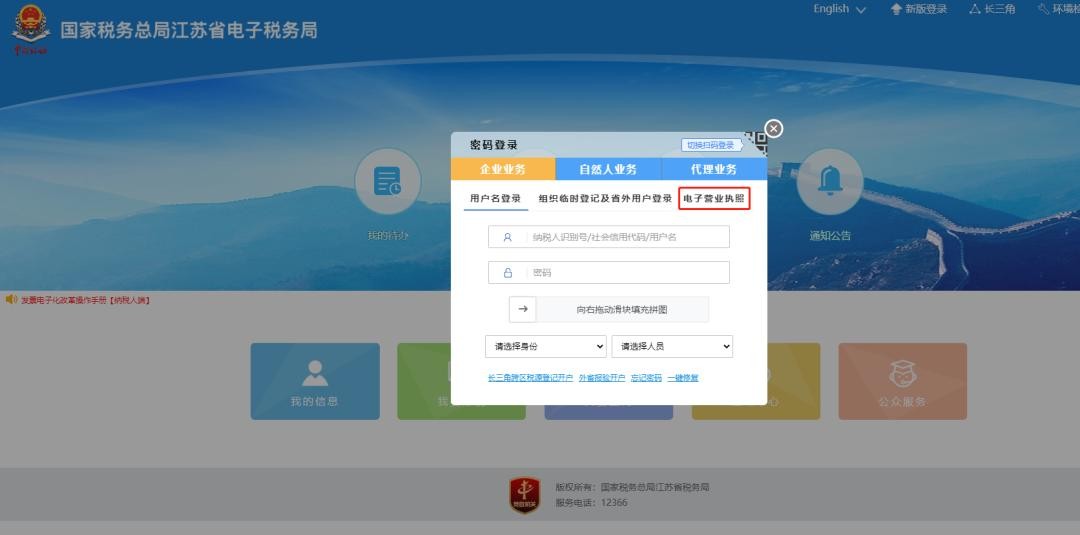1080x535 pixels.
Task: Click the QR code icon in dialog corner
Action: 756,144
